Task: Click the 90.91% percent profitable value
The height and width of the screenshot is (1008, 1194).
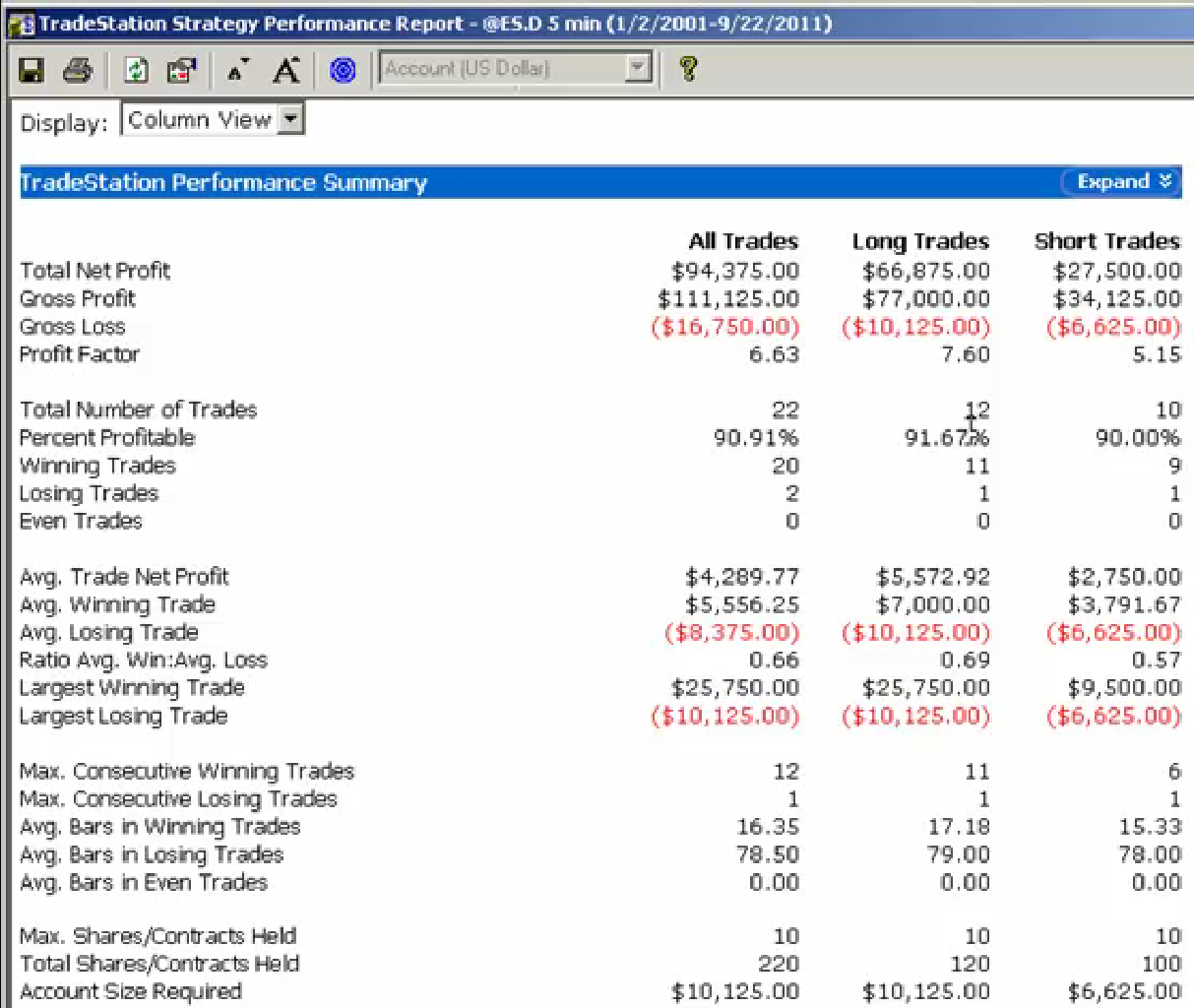Action: click(756, 437)
